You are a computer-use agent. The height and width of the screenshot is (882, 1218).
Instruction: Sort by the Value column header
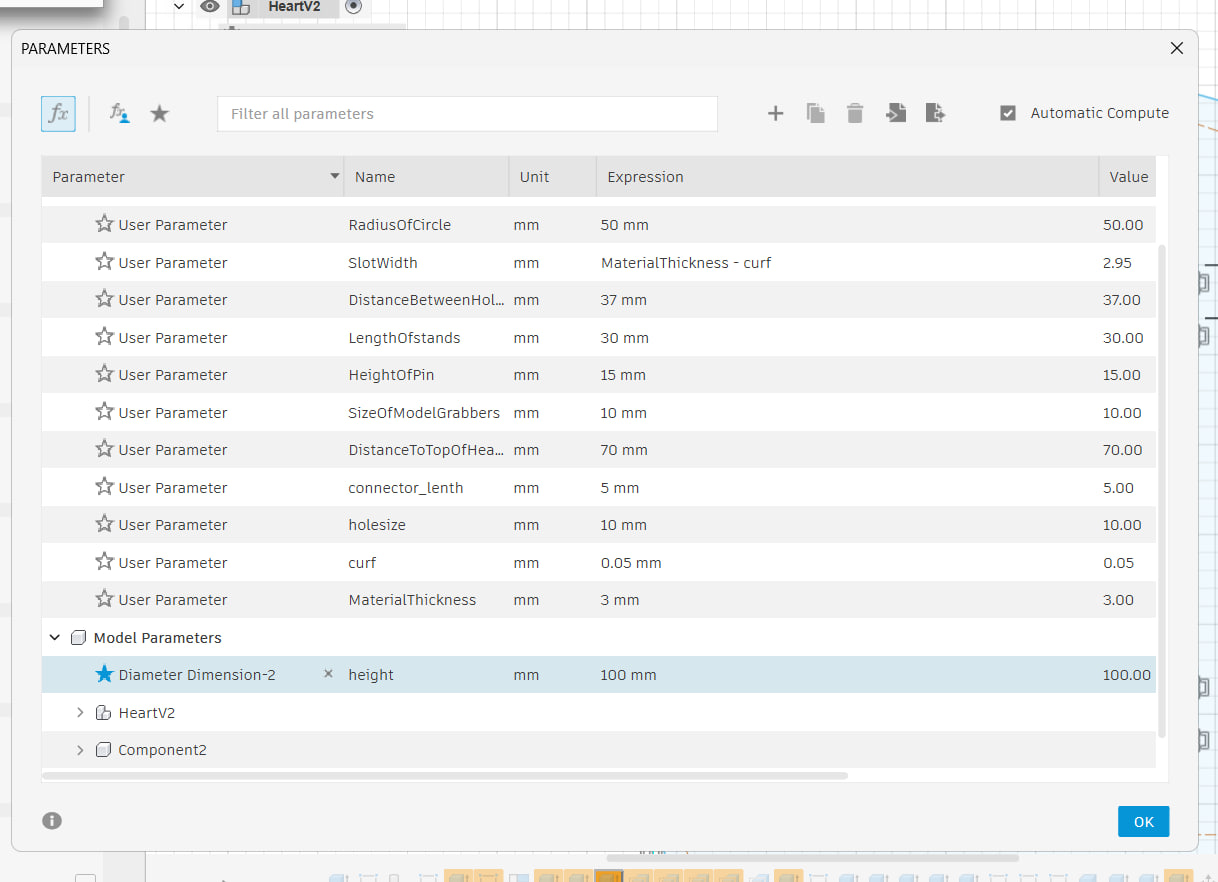(1128, 177)
